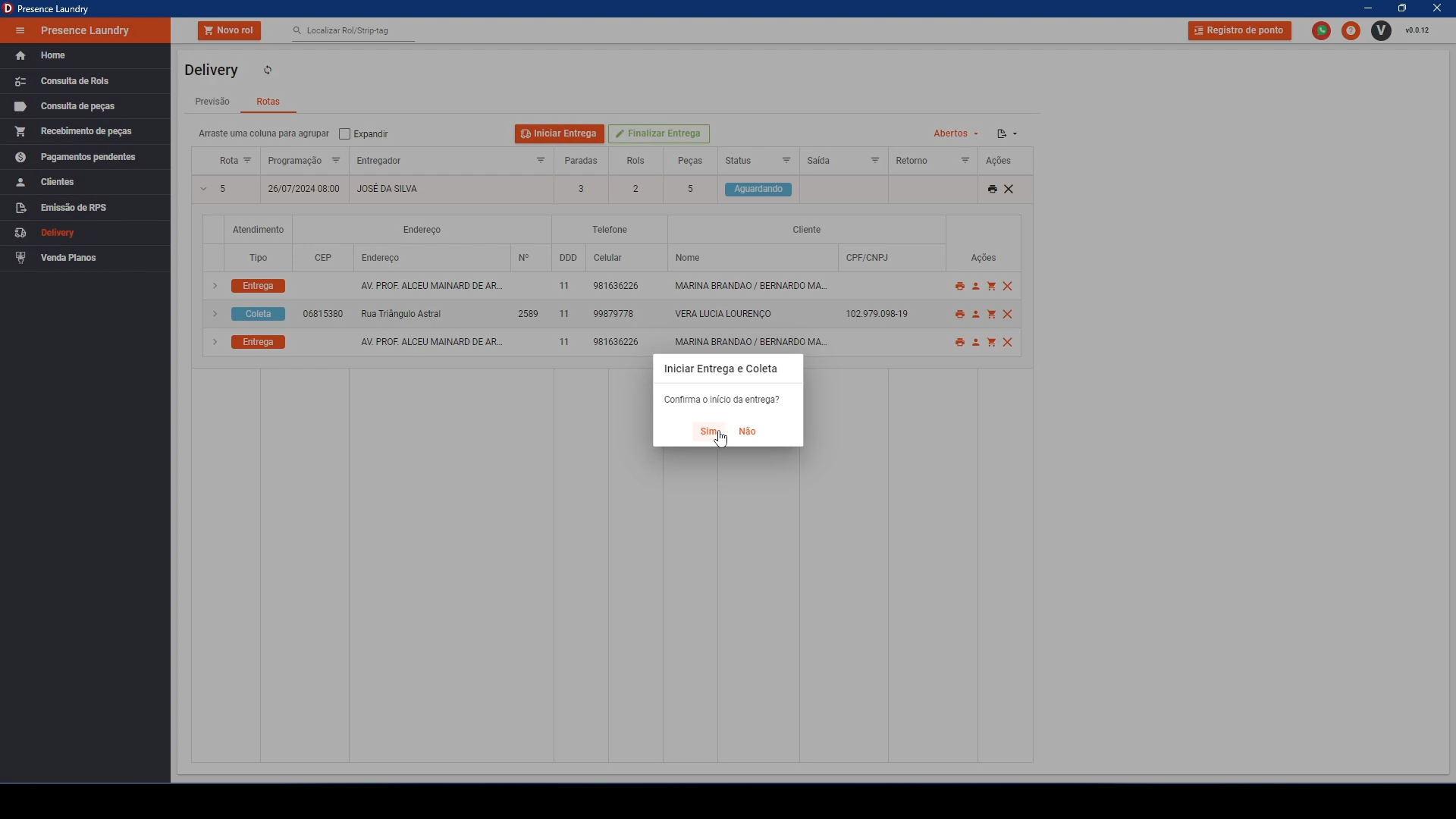Open Saída column filter icon

click(x=875, y=161)
